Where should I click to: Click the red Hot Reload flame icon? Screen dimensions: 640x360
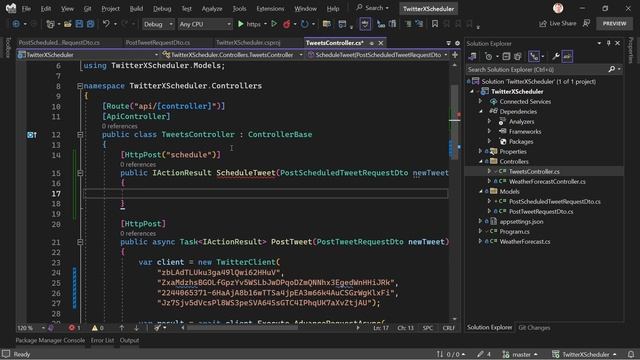pos(287,24)
